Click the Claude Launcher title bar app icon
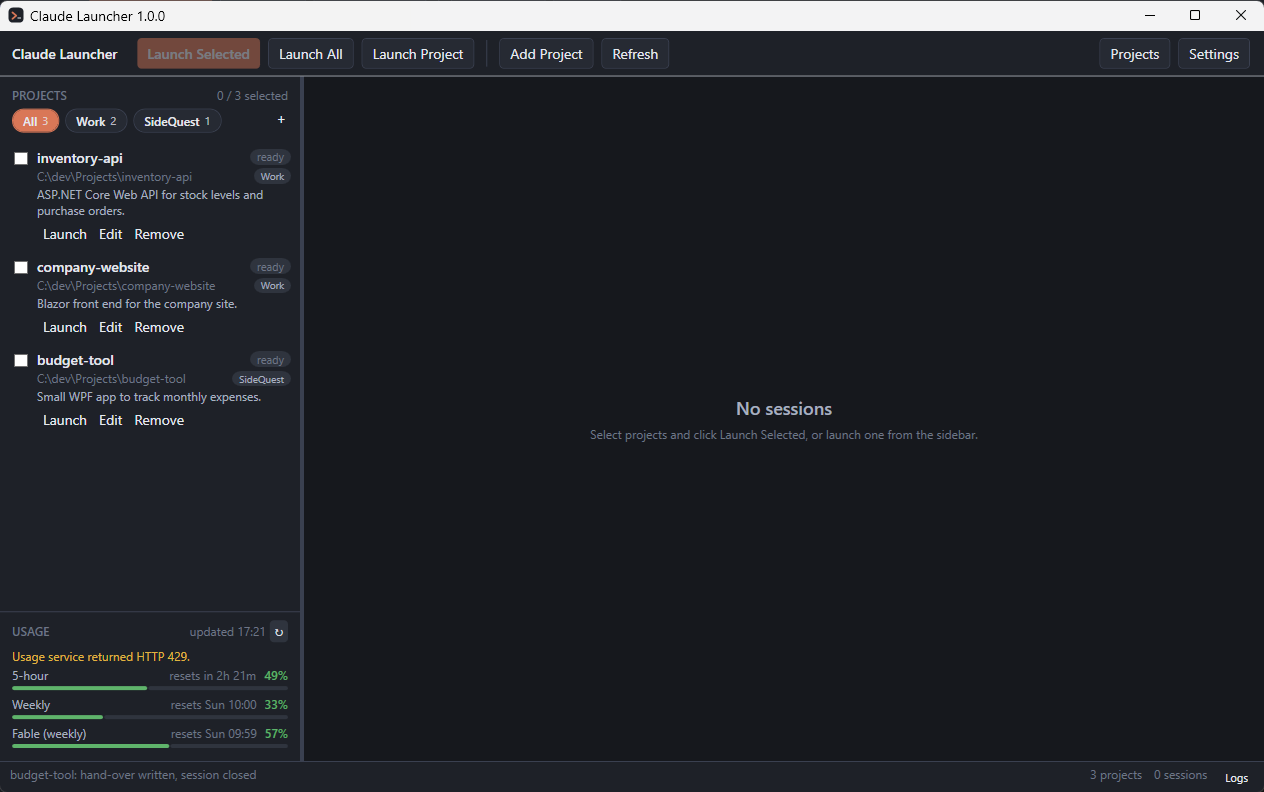Screen dimensions: 1264x792 pos(16,15)
